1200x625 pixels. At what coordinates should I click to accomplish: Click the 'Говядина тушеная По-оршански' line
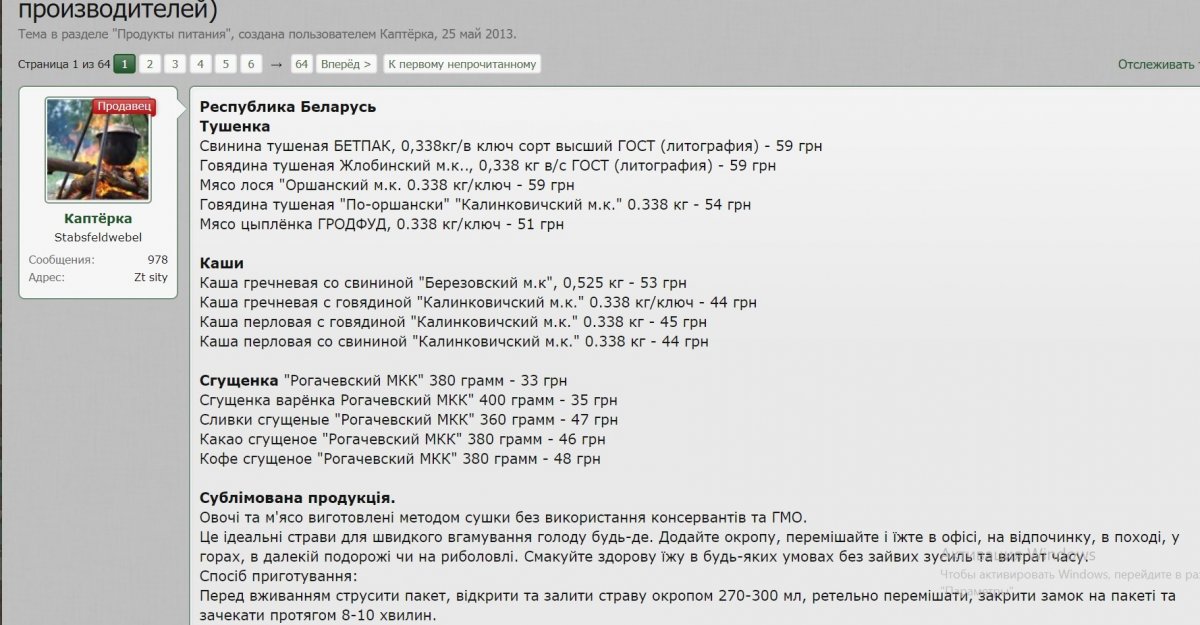(x=475, y=205)
